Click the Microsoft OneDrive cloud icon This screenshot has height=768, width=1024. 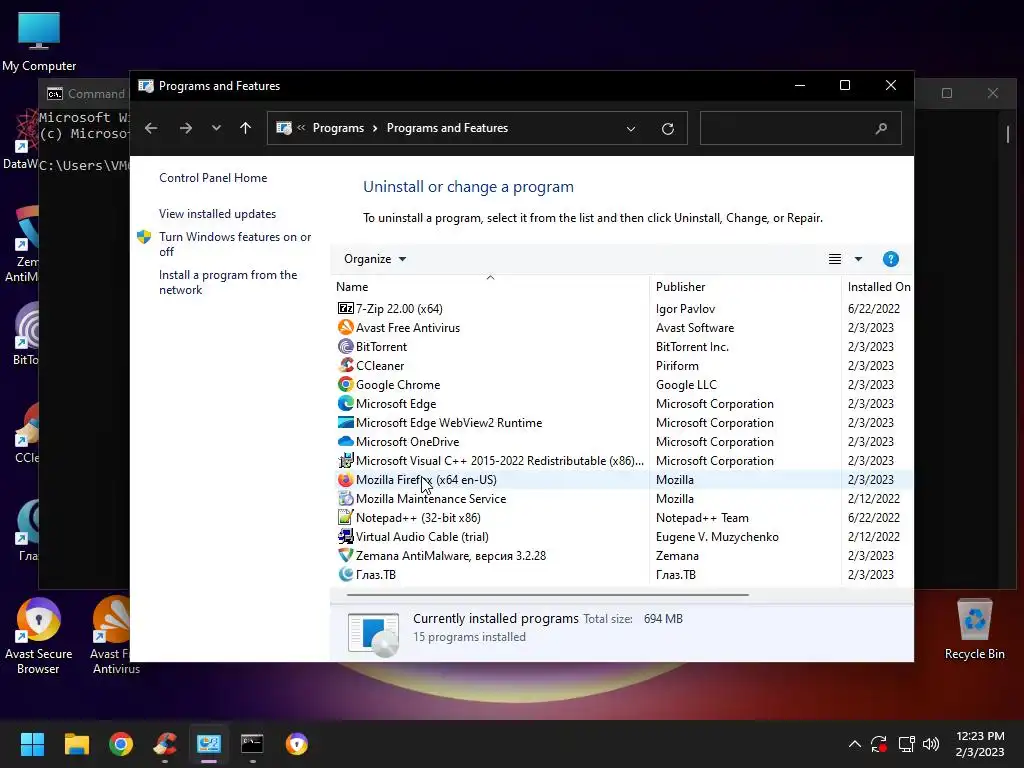pos(345,441)
